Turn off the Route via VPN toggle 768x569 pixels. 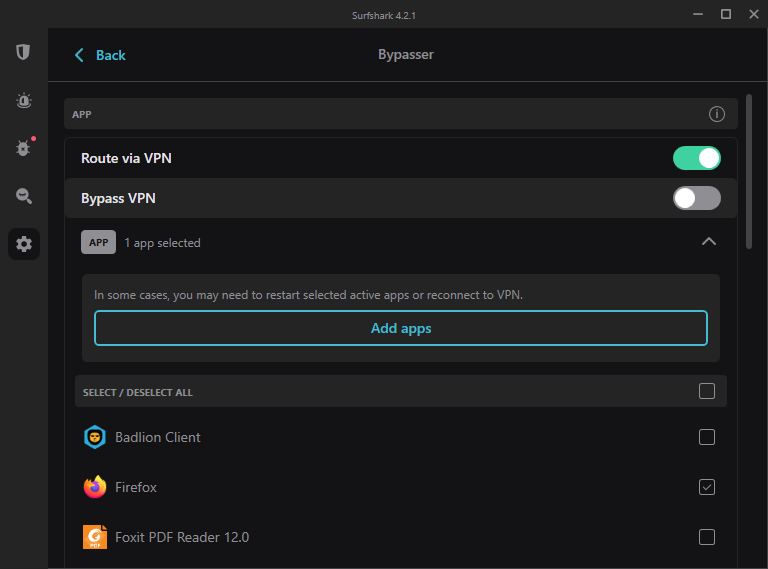pyautogui.click(x=696, y=158)
